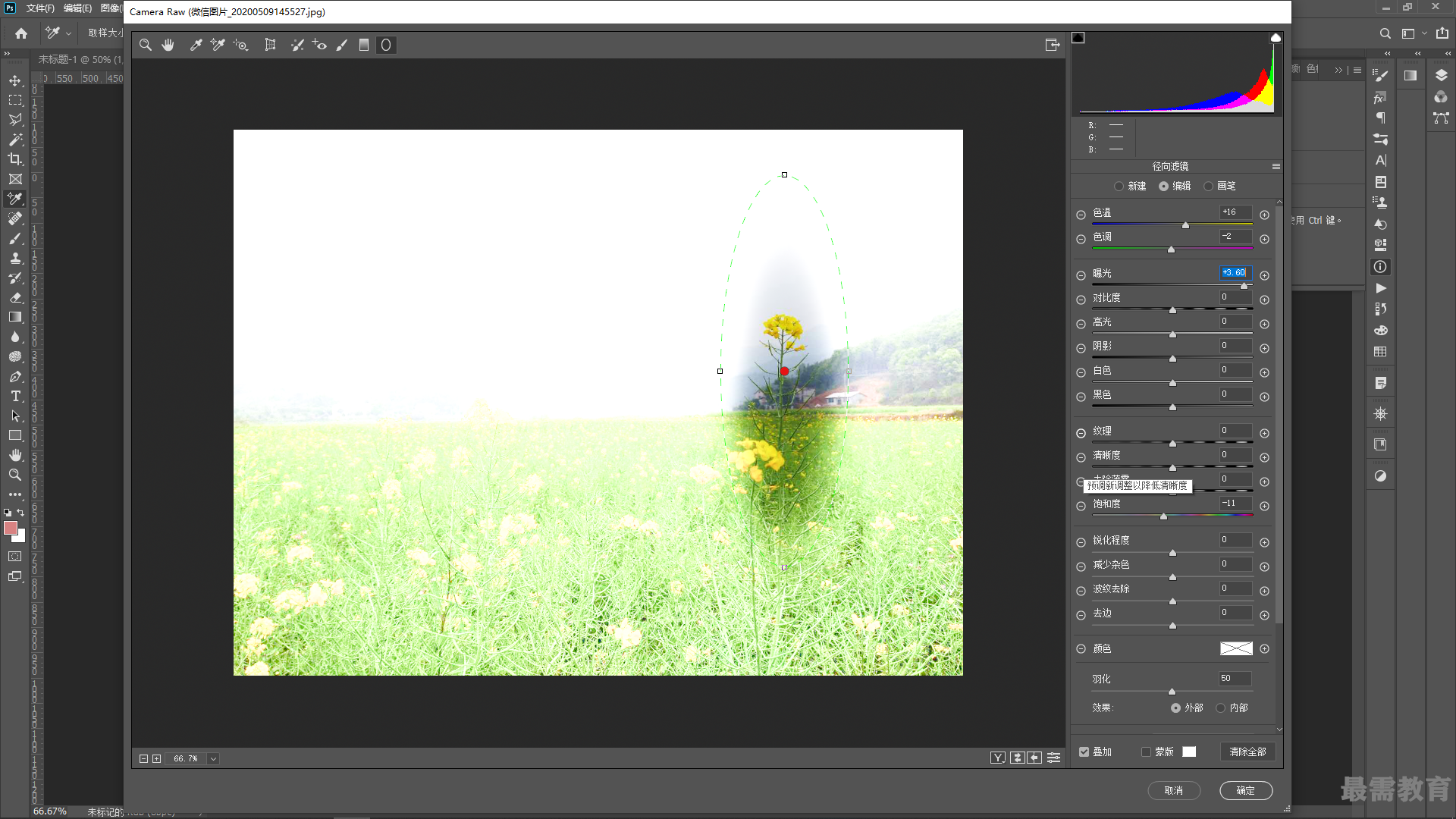Open the Layers panel icon
1456x819 pixels.
pyautogui.click(x=1442, y=75)
